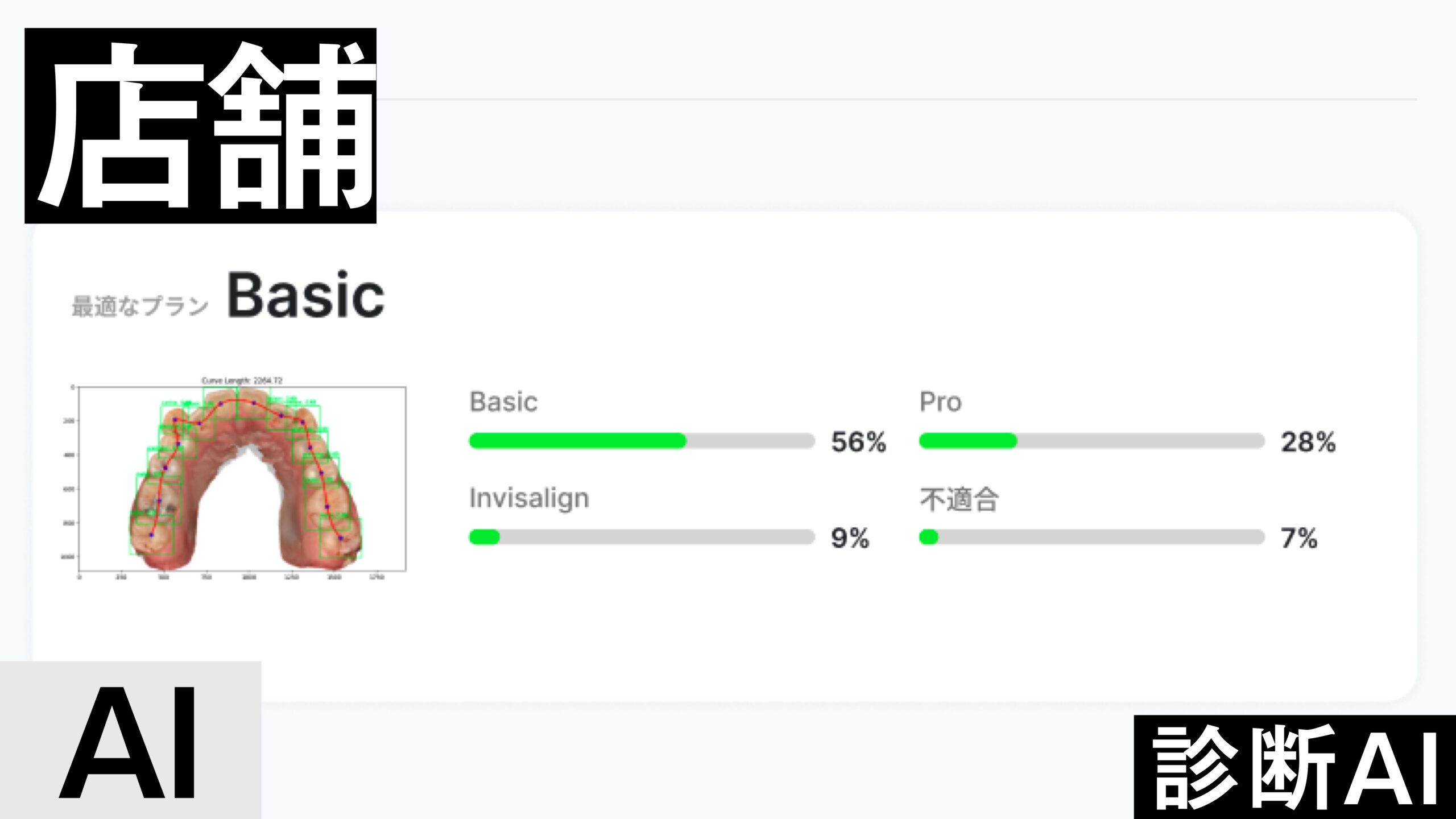This screenshot has height=819, width=1456.
Task: Click the 最適なプラン label
Action: click(x=140, y=306)
